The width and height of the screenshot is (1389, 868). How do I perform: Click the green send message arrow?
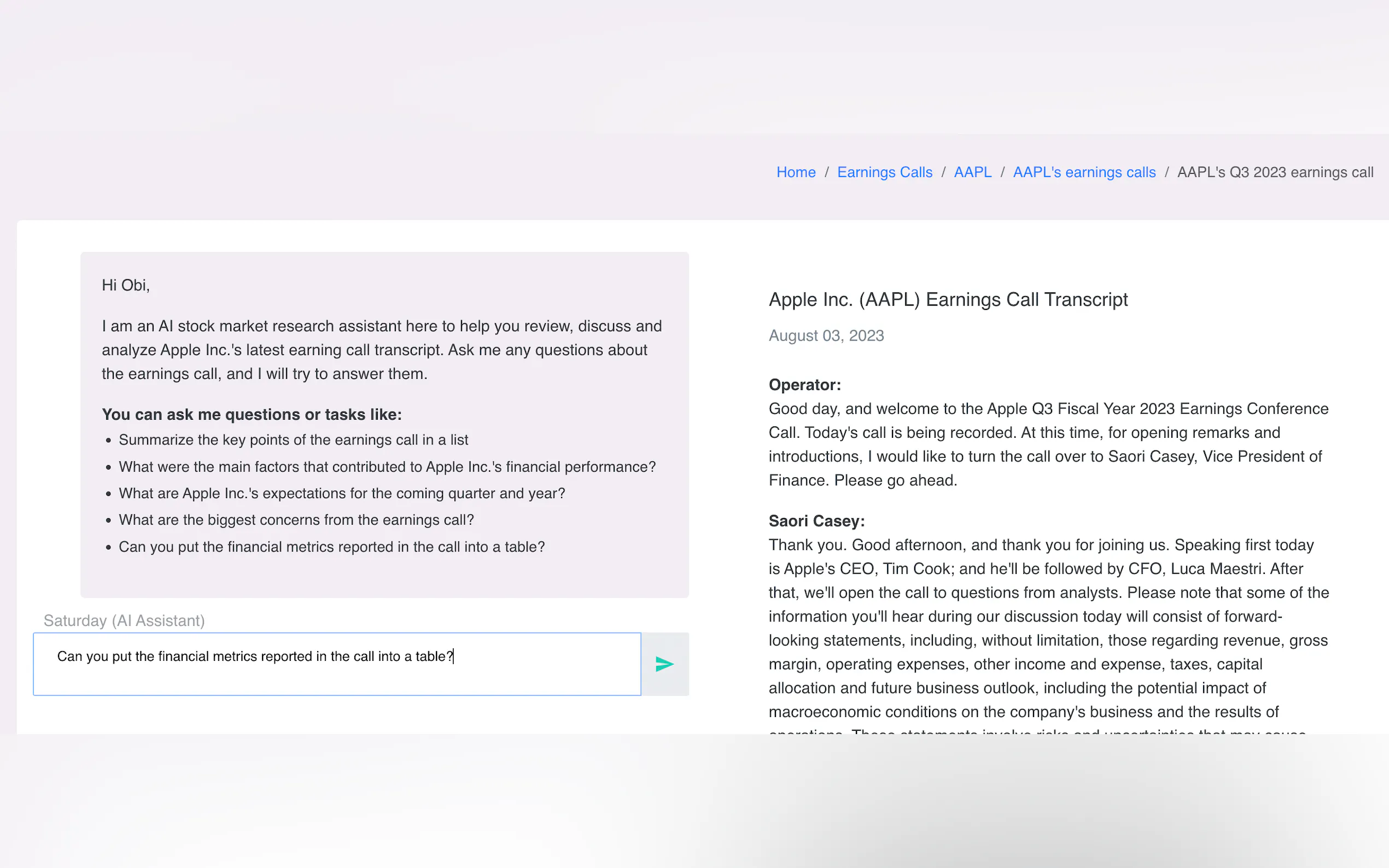click(664, 664)
